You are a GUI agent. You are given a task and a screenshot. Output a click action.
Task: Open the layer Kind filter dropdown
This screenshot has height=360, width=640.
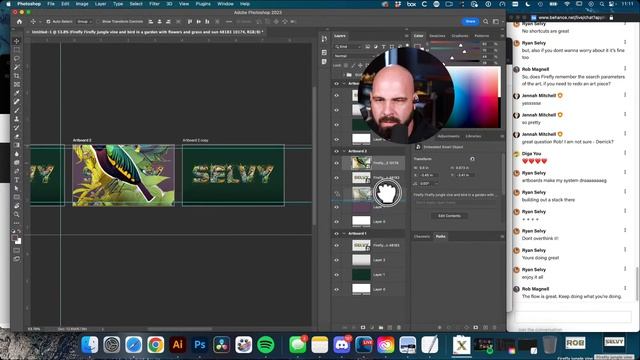click(348, 47)
